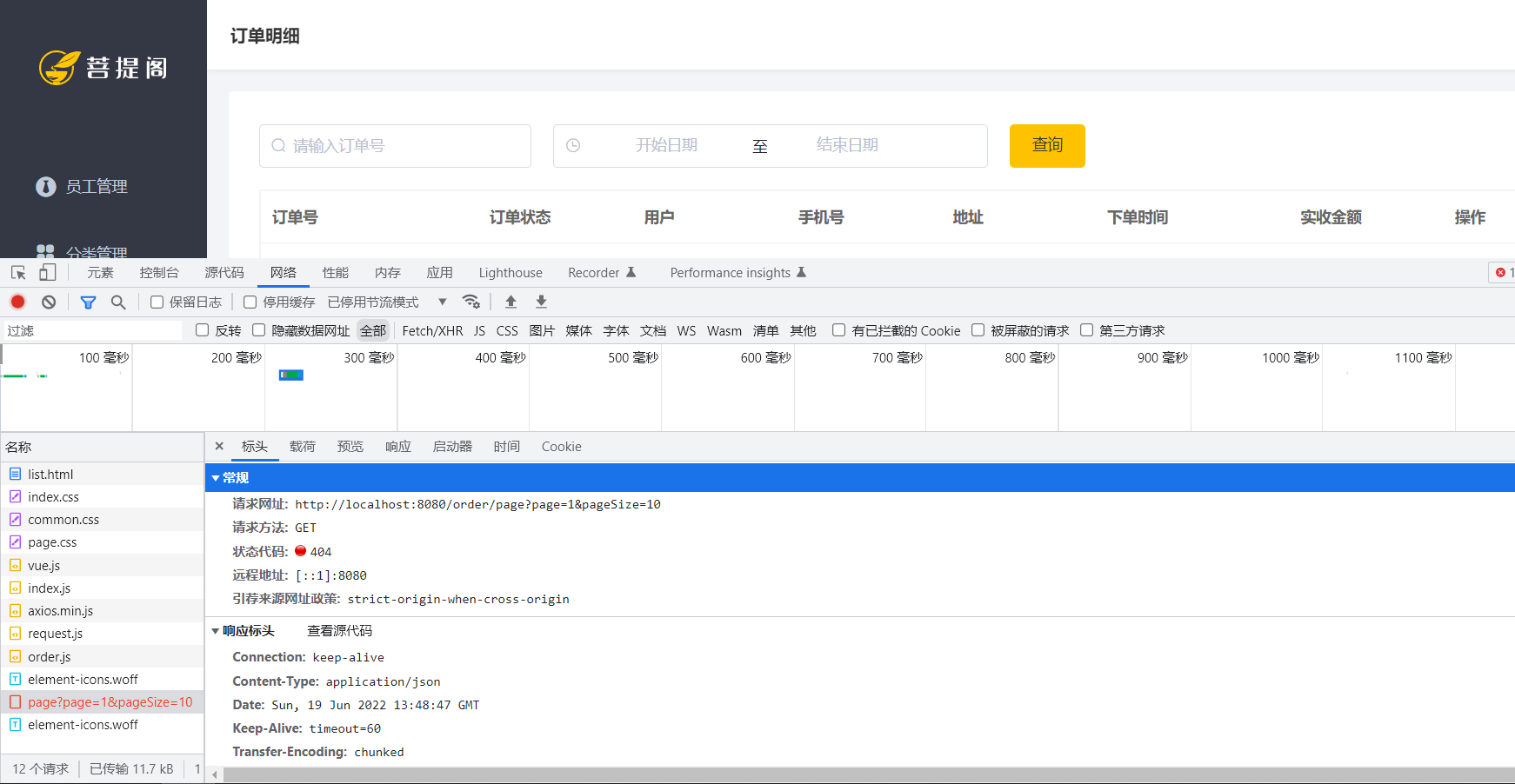
Task: Switch to the 应用 tab
Action: coord(439,272)
